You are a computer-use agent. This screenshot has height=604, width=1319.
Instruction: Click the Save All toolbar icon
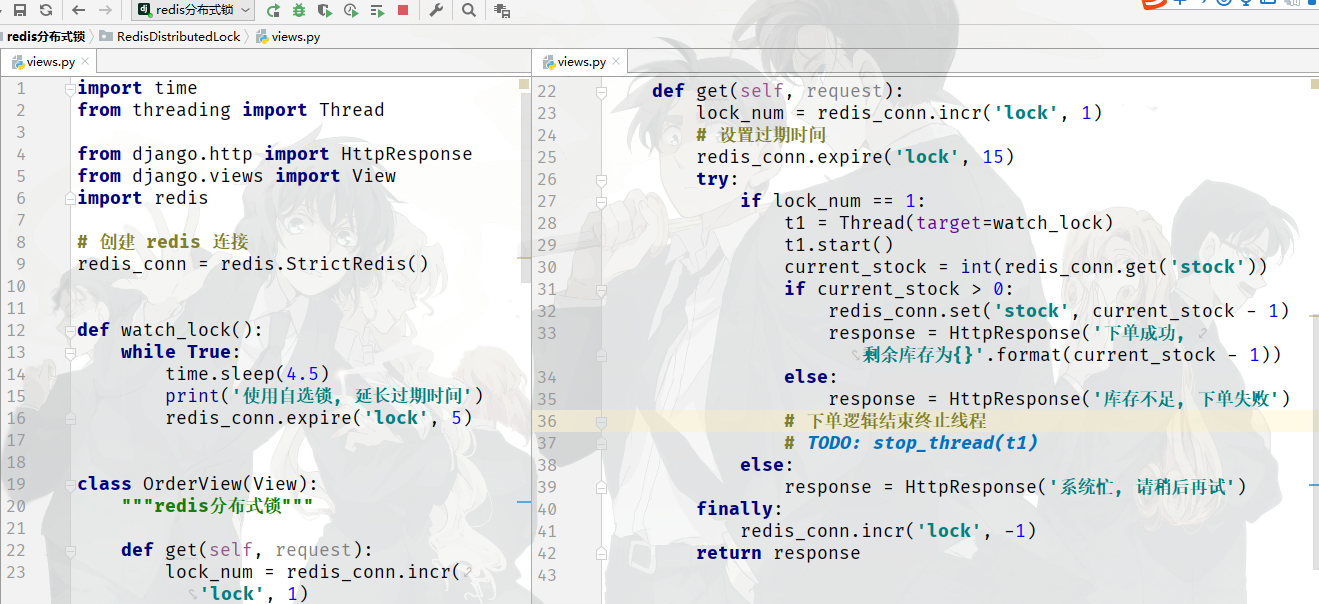20,10
